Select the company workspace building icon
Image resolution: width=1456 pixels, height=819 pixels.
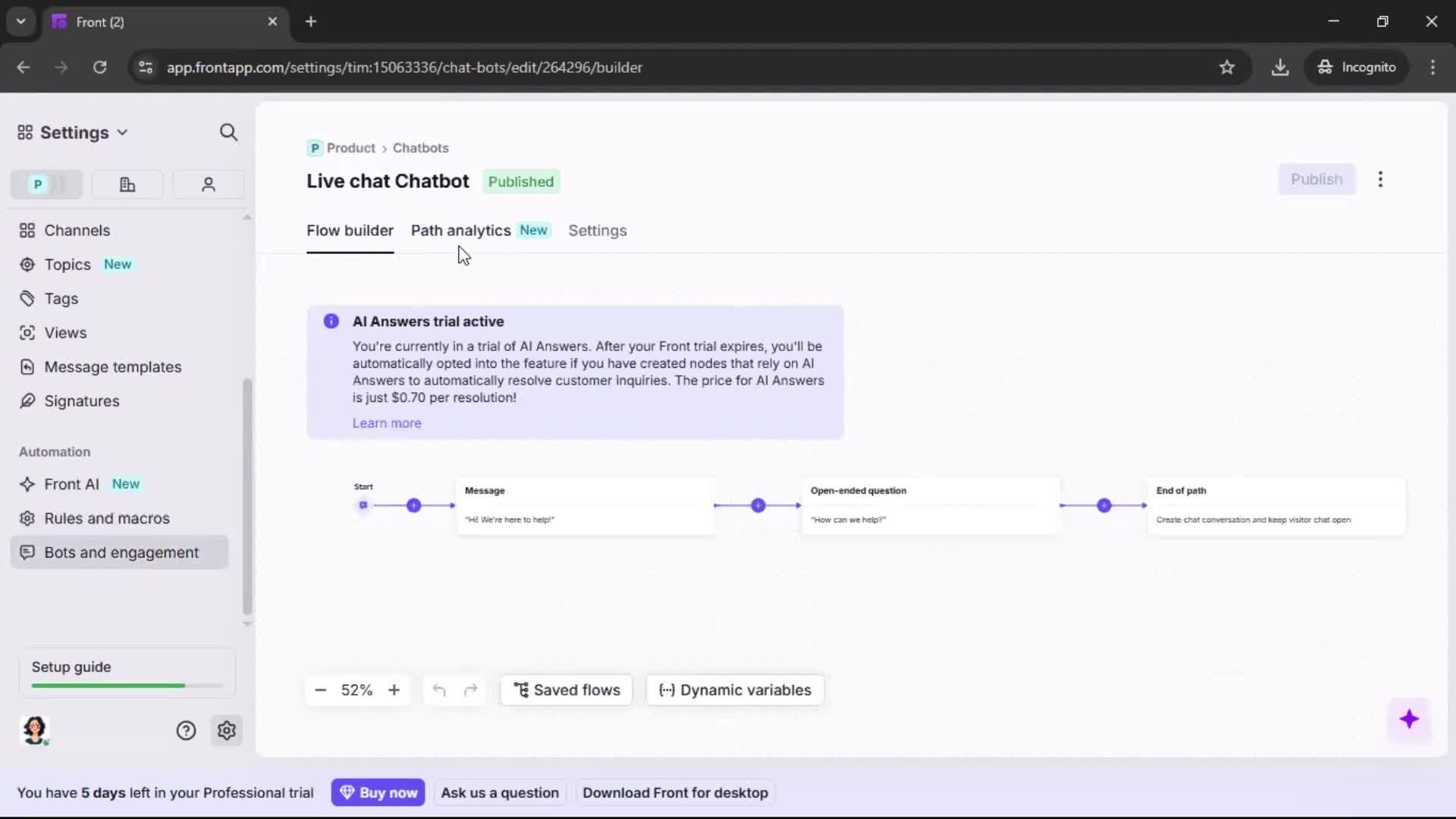(x=127, y=184)
